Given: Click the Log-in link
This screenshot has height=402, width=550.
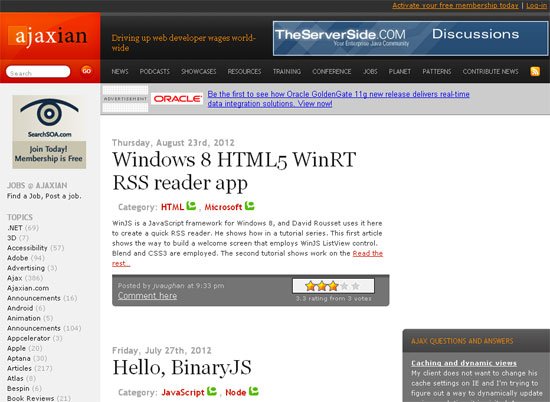Looking at the screenshot, I should click(537, 6).
